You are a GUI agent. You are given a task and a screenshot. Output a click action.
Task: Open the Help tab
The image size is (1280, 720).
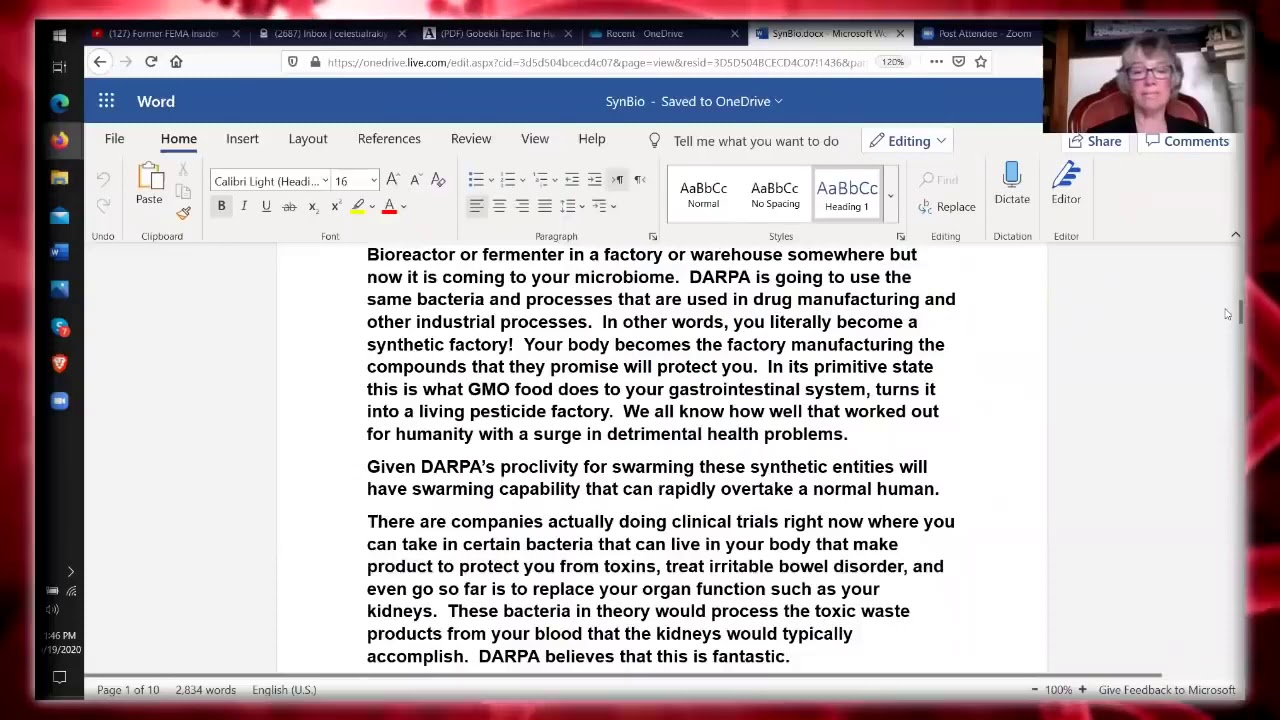tap(592, 139)
